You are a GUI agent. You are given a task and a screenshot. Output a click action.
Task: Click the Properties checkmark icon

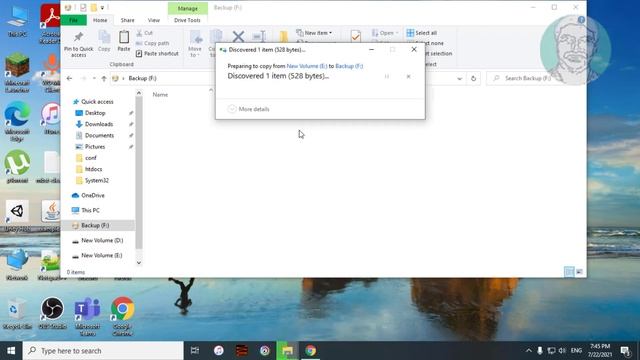pos(356,36)
